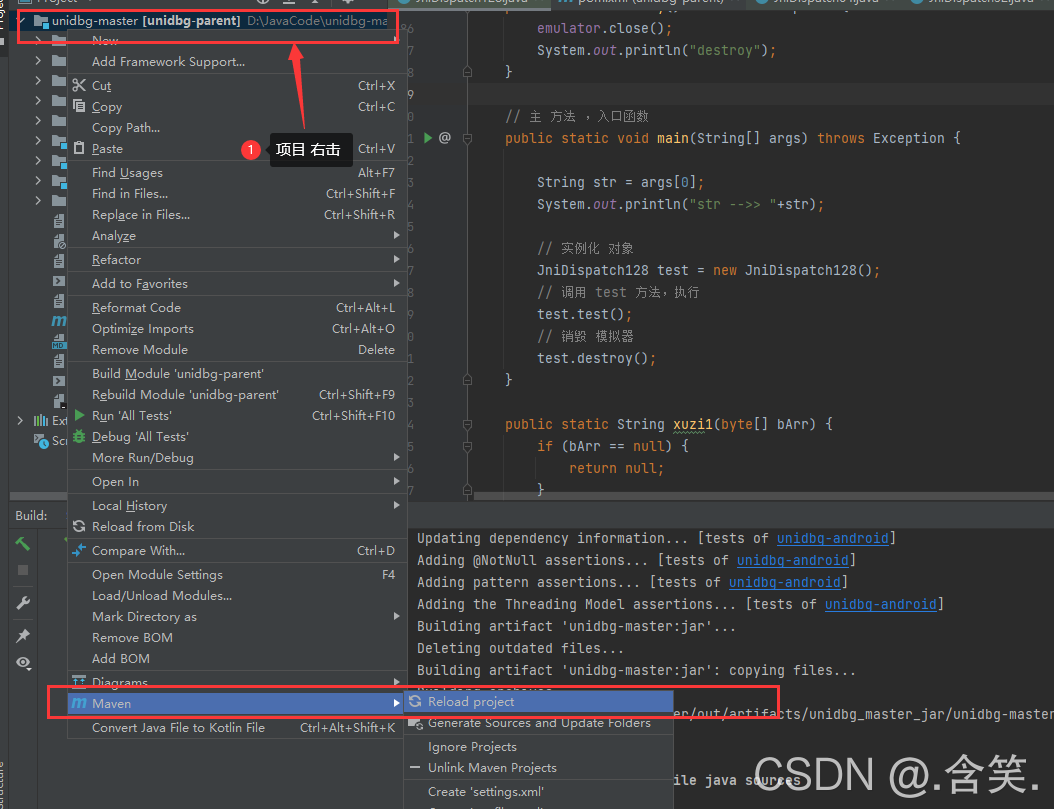Click the Reload project refresh icon in submenu

(415, 701)
